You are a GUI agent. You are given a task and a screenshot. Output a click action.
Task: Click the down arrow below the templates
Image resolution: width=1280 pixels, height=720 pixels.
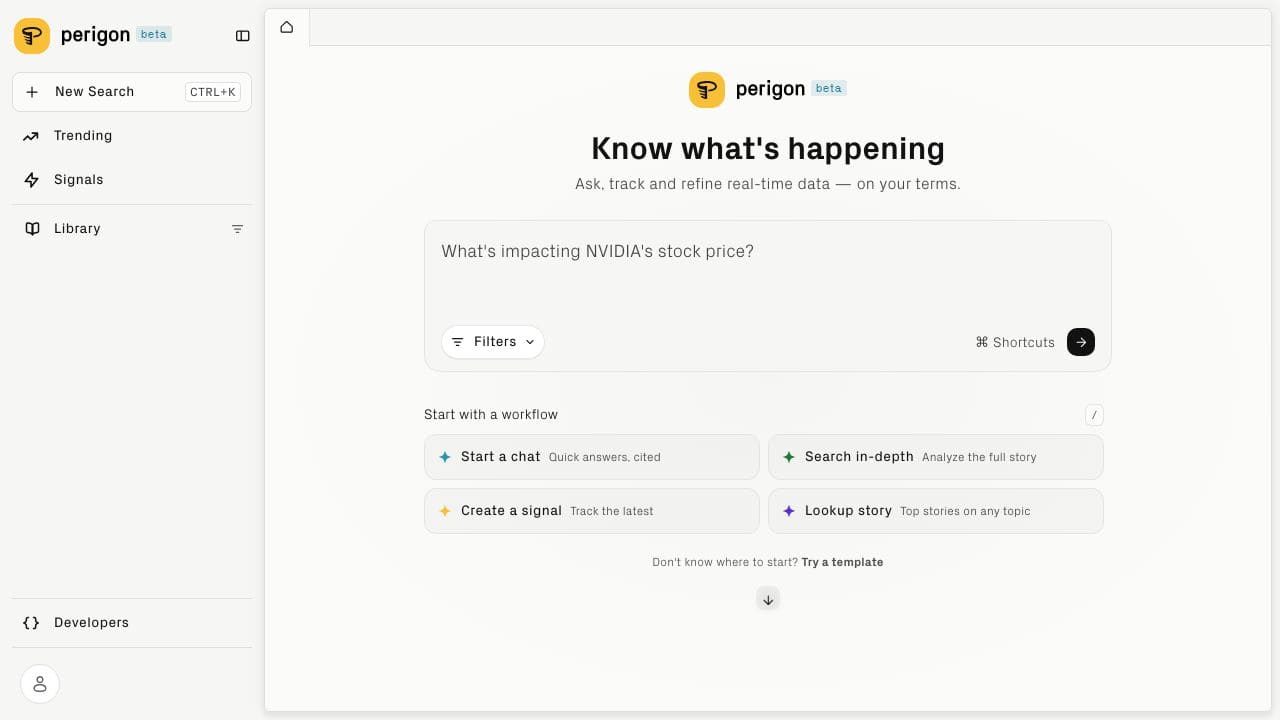pos(768,600)
